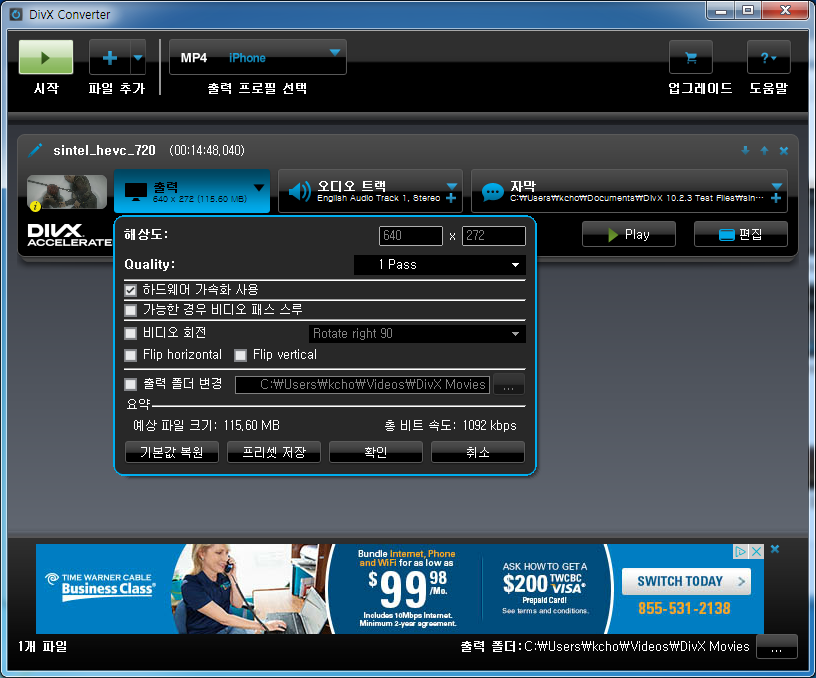Screen dimensions: 816x678
Task: Remove the sintel_hevc_720 file with X icon
Action: (x=784, y=151)
